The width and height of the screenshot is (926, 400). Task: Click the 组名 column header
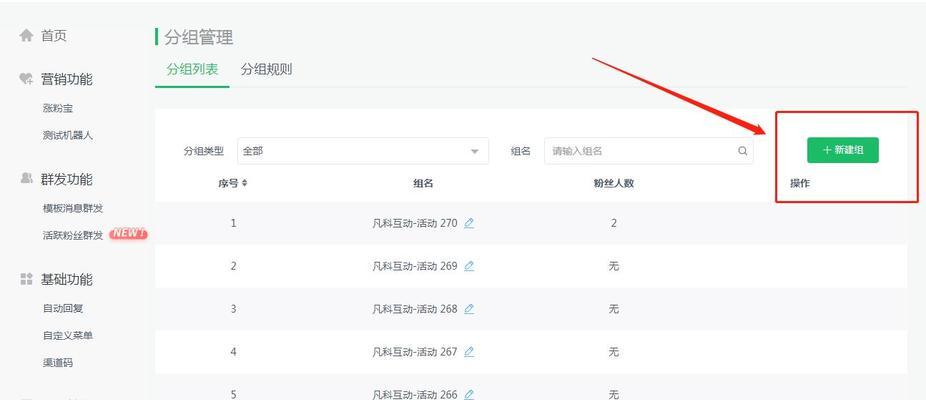(x=423, y=183)
